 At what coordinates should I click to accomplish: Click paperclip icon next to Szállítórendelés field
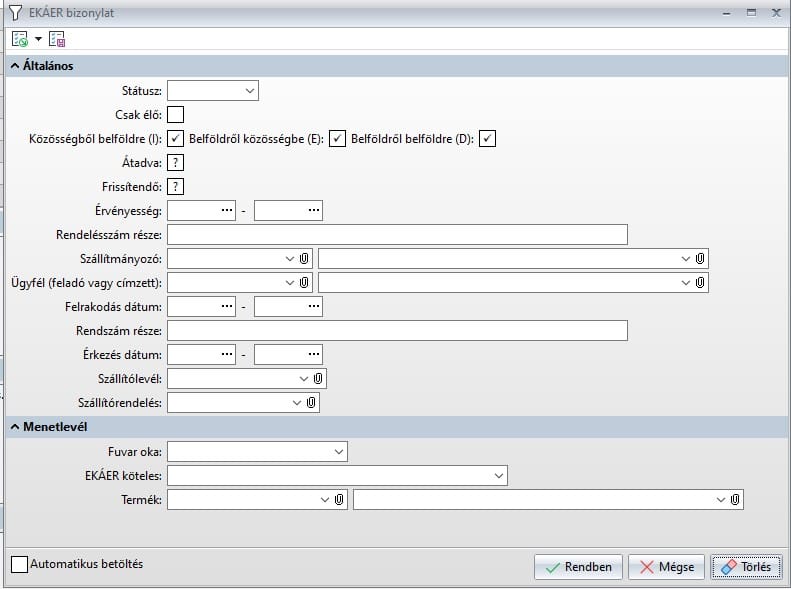[x=311, y=402]
